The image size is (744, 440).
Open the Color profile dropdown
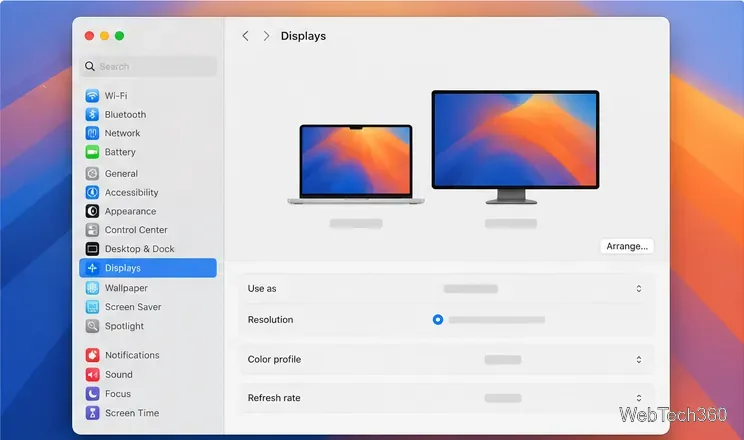pyautogui.click(x=639, y=359)
